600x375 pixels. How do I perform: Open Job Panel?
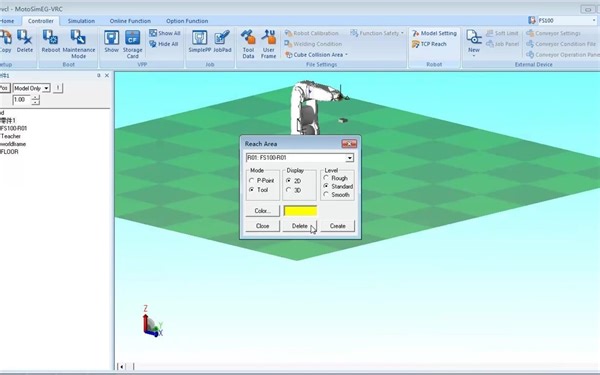(x=502, y=44)
